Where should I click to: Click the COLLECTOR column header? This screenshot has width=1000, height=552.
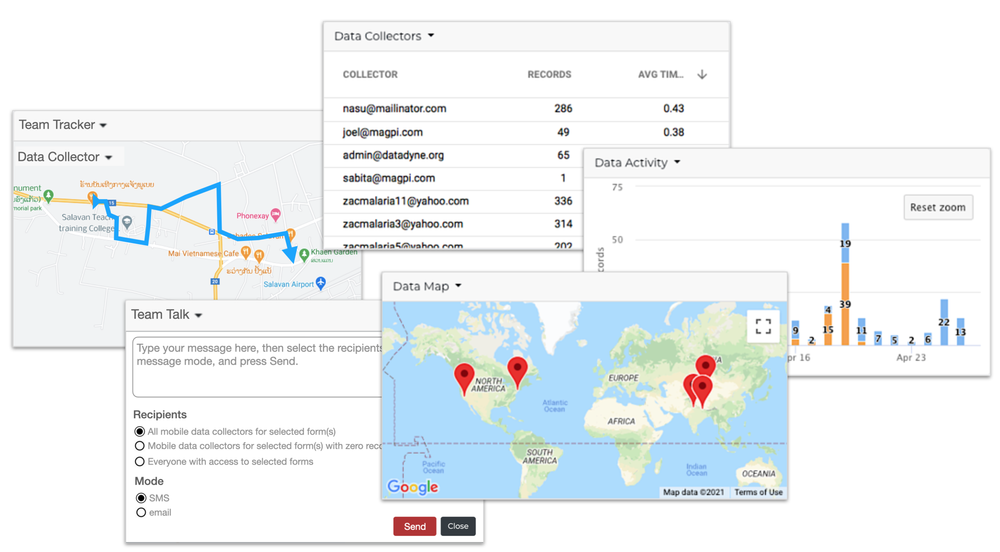370,75
